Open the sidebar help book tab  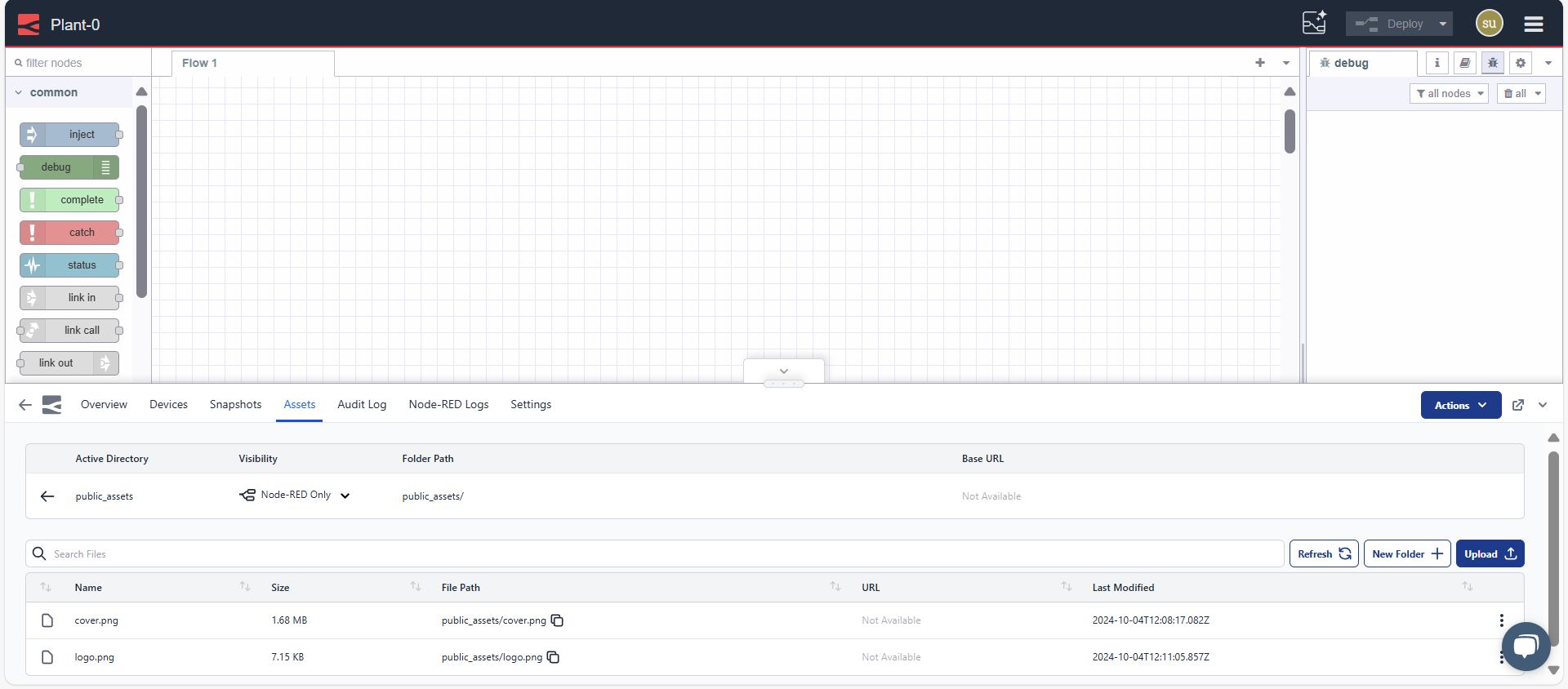(1464, 63)
